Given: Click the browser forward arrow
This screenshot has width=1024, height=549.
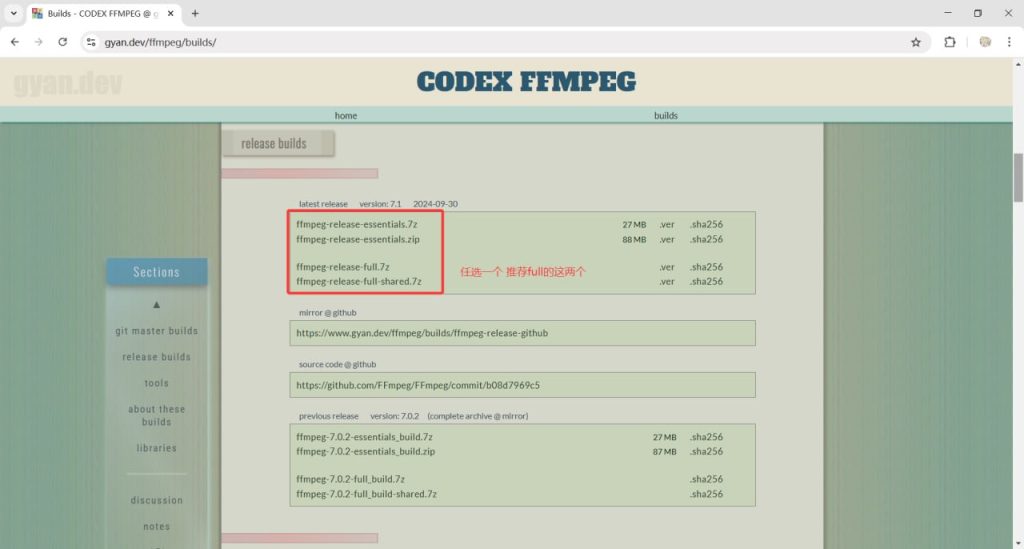Looking at the screenshot, I should coord(39,42).
